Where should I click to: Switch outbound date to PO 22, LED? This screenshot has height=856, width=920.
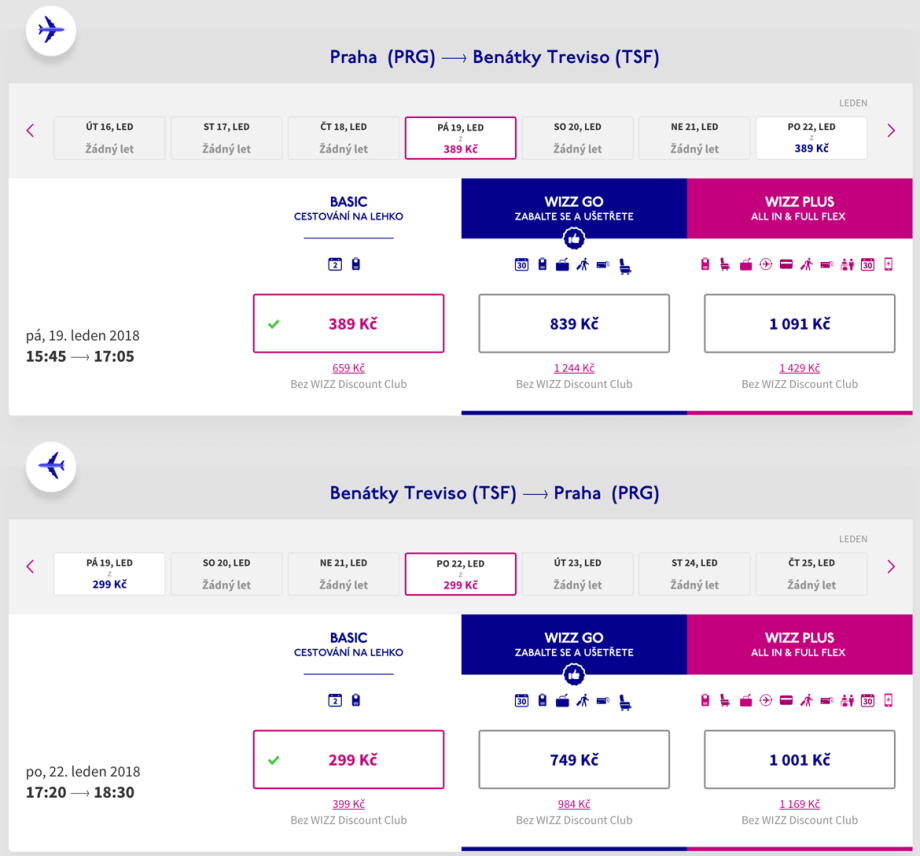tap(811, 138)
